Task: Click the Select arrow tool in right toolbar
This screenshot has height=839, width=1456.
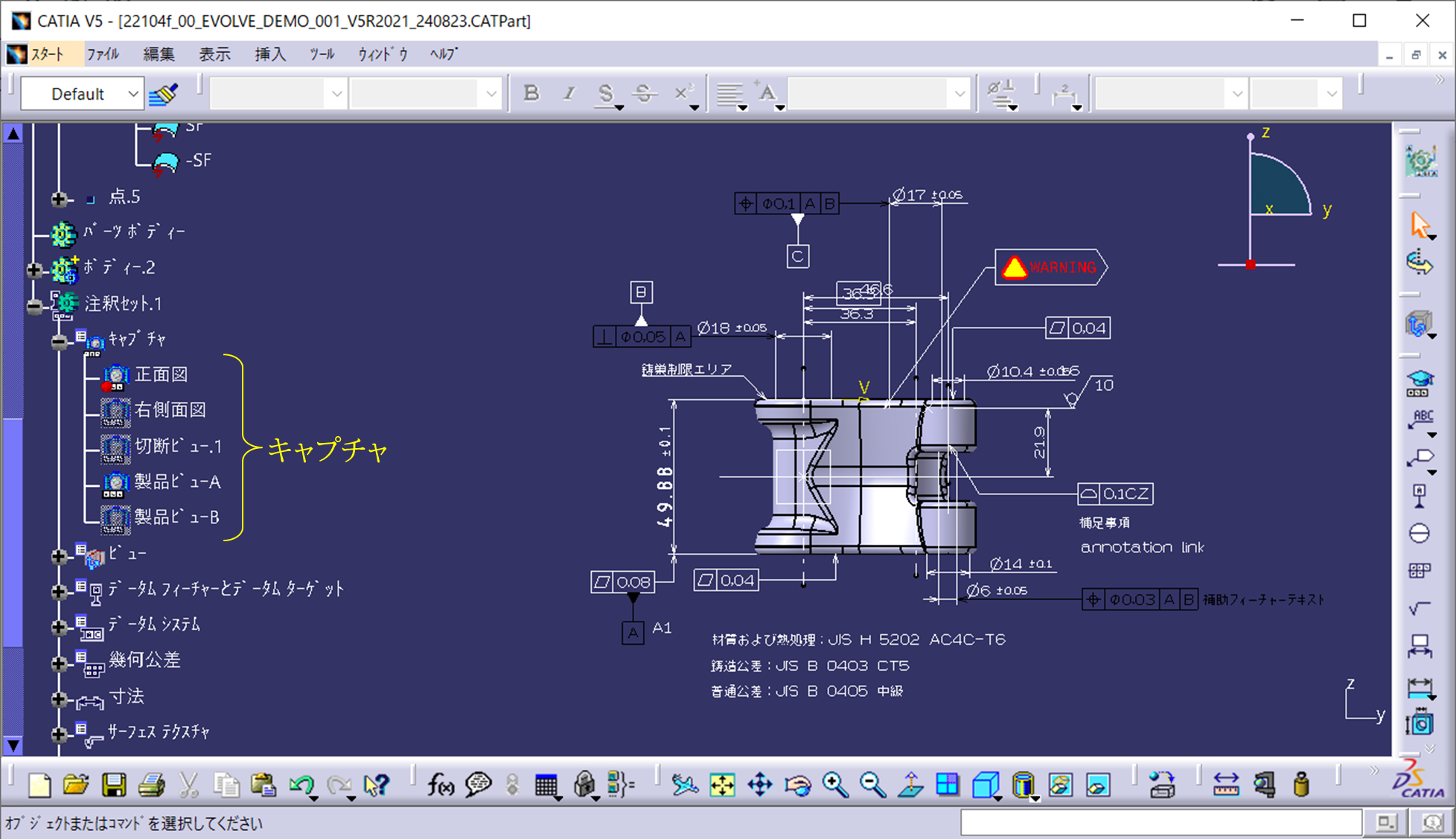Action: (x=1420, y=225)
